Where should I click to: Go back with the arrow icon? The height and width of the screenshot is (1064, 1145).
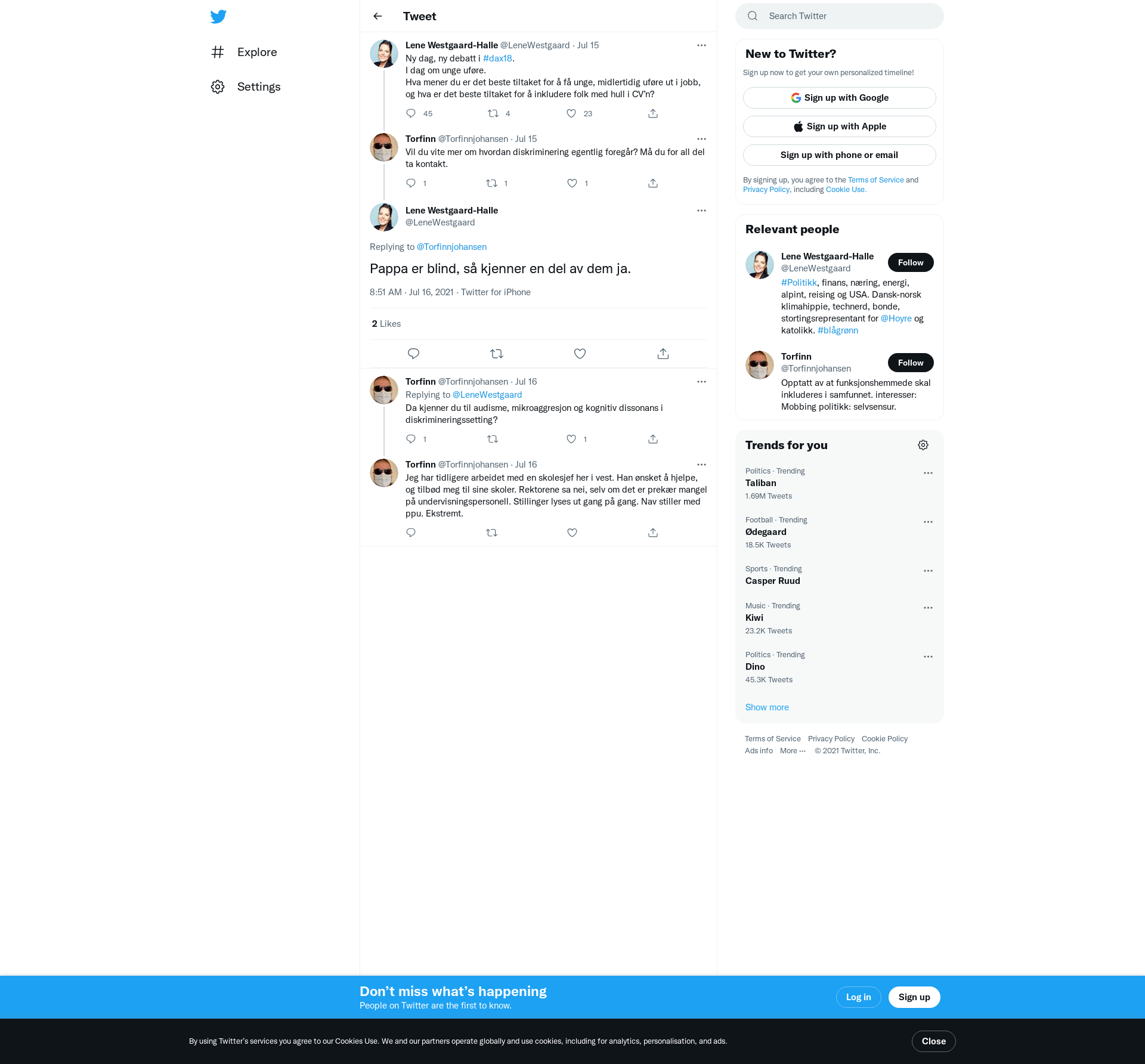(x=377, y=16)
